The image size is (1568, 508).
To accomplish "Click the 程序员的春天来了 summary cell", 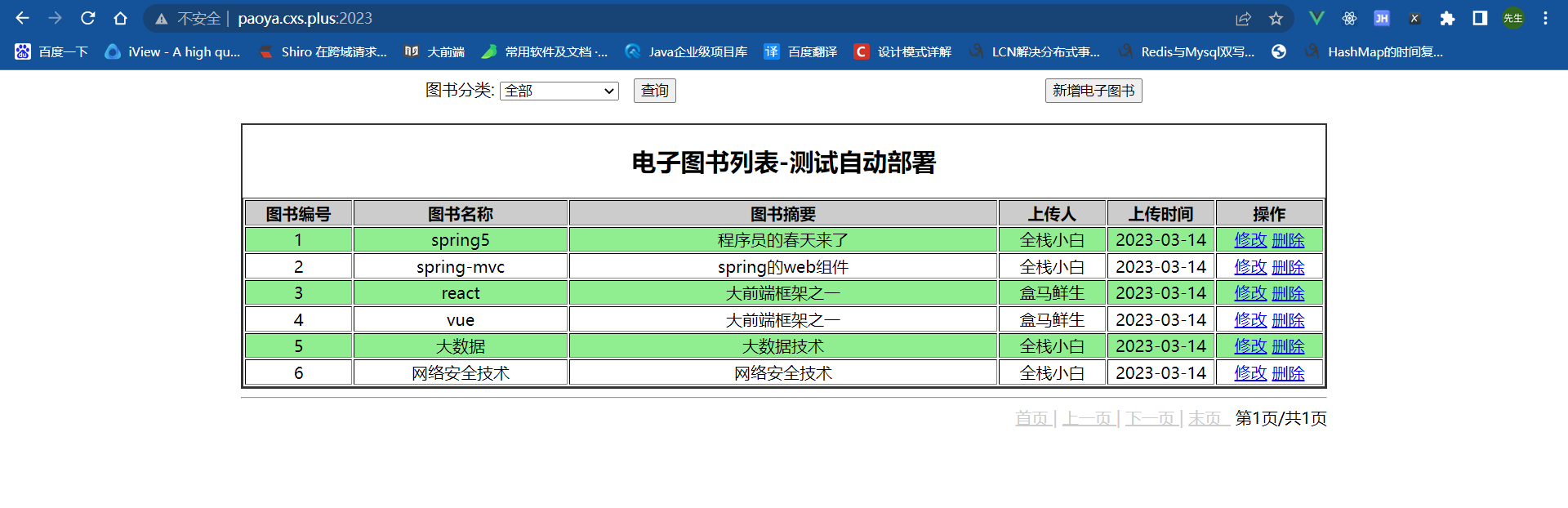I will pyautogui.click(x=783, y=240).
